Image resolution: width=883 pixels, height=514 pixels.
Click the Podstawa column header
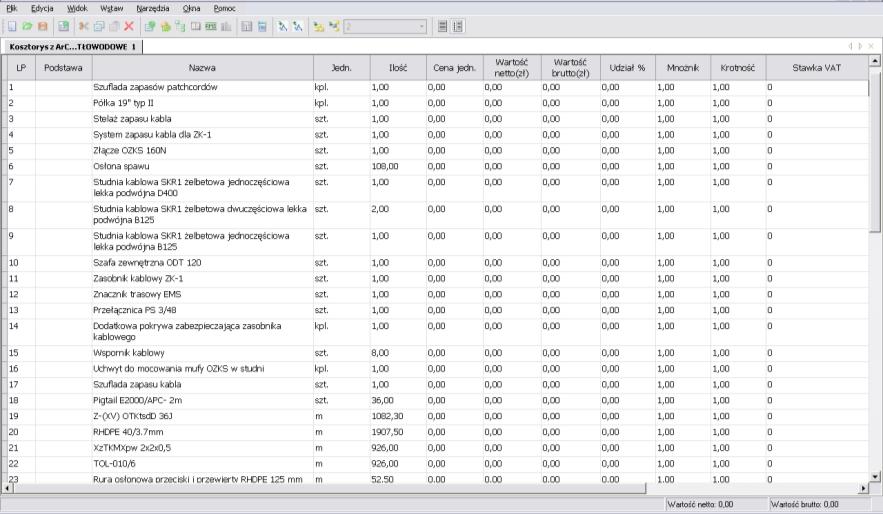click(x=64, y=68)
